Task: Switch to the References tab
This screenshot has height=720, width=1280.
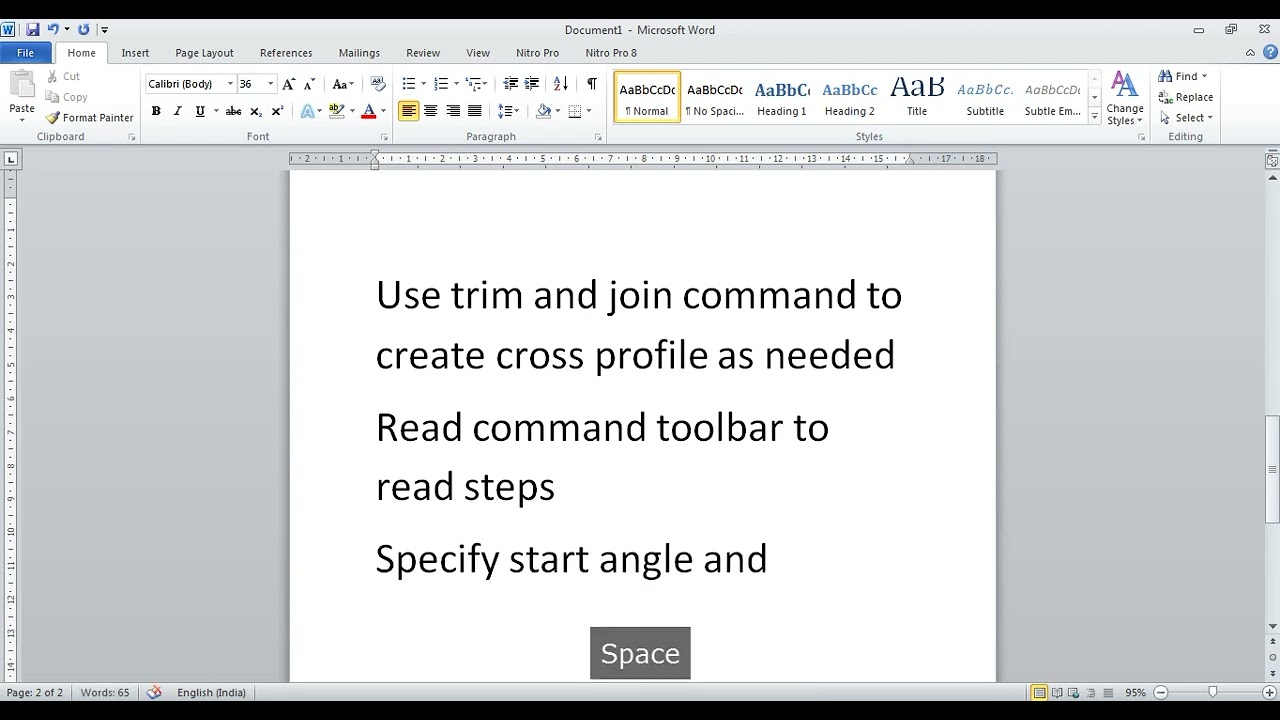Action: 286,53
